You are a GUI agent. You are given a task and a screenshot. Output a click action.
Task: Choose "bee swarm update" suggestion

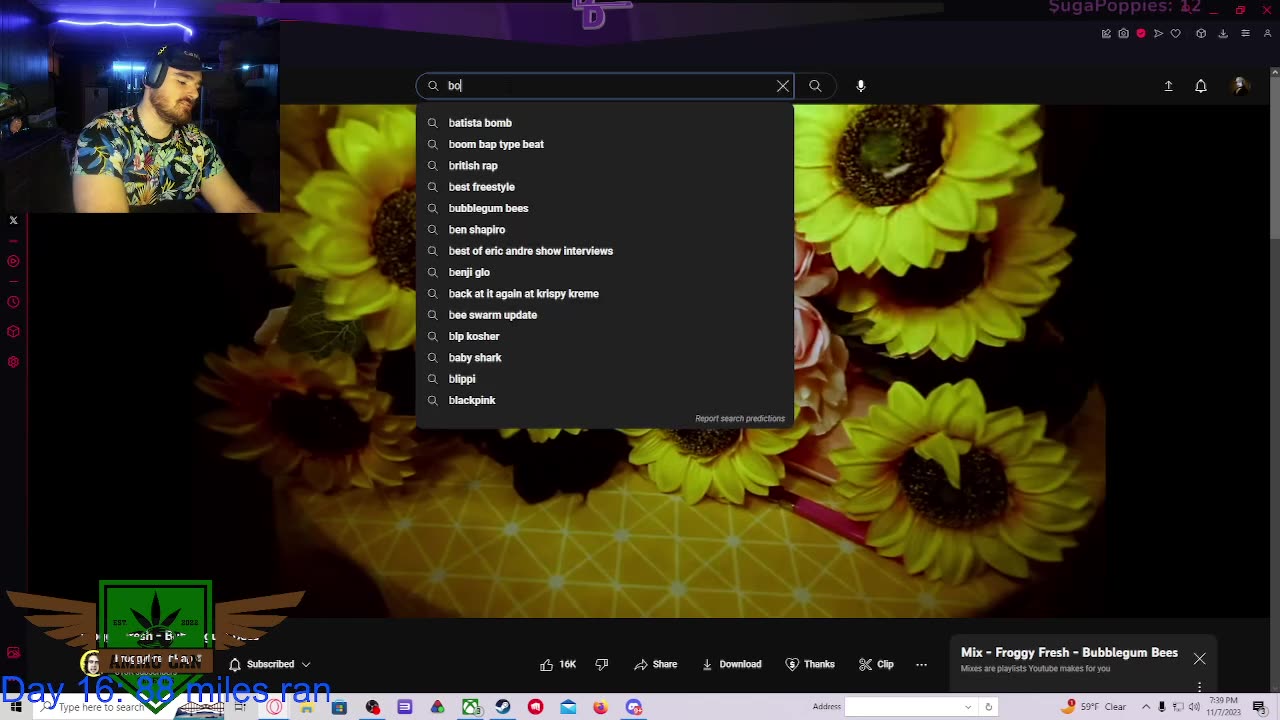[605, 315]
